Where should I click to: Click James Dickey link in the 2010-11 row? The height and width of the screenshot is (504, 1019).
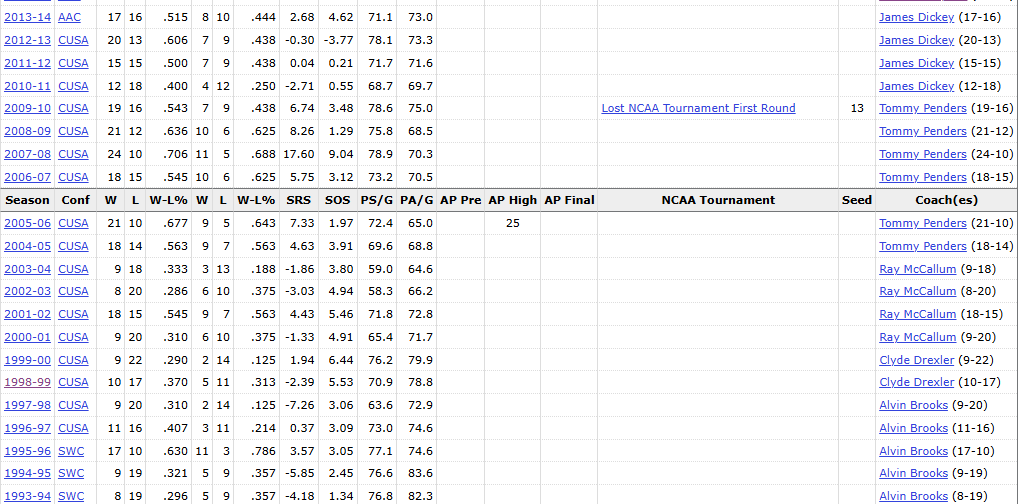pos(916,86)
